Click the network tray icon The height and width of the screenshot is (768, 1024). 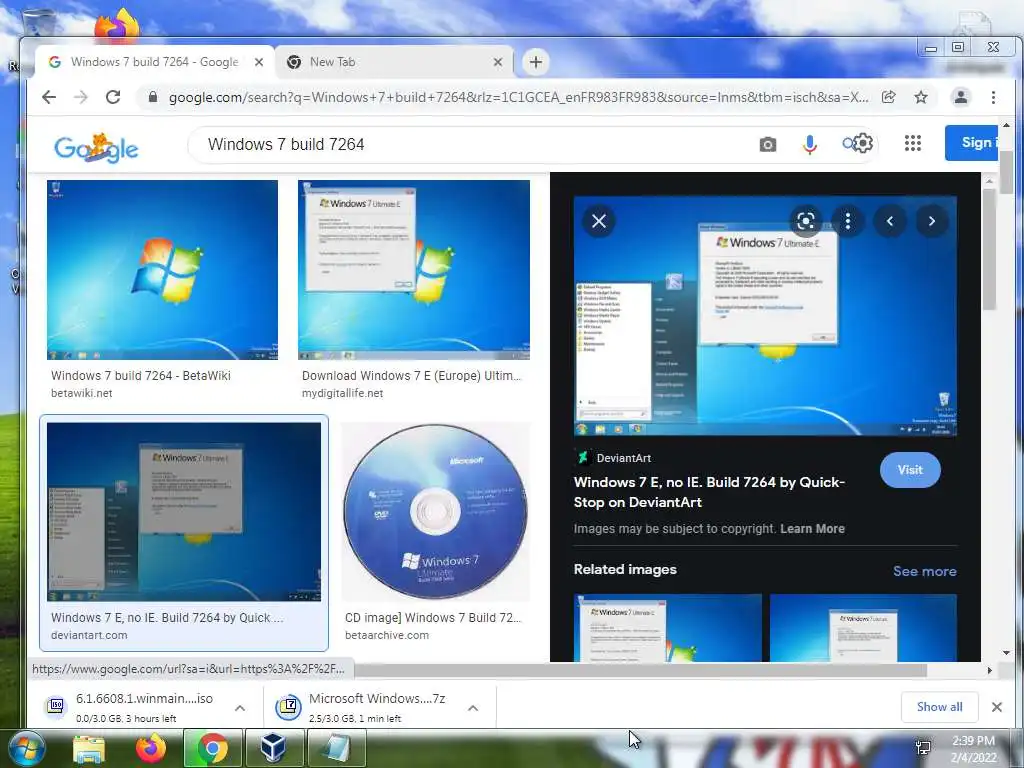click(923, 747)
